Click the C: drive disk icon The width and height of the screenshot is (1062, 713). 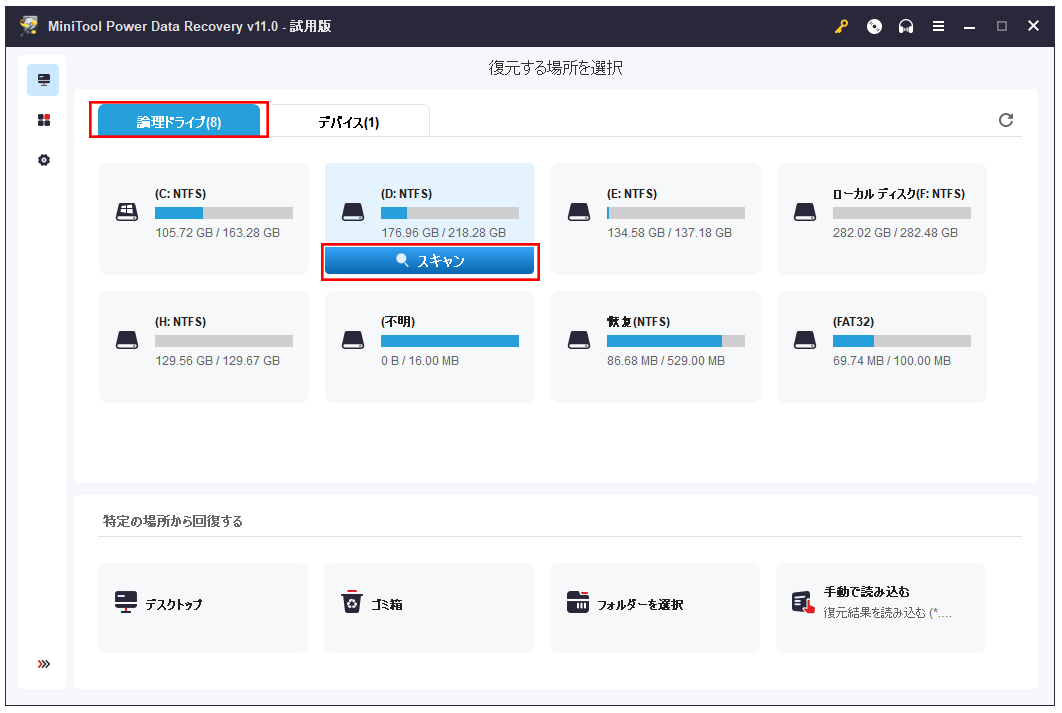pyautogui.click(x=127, y=211)
